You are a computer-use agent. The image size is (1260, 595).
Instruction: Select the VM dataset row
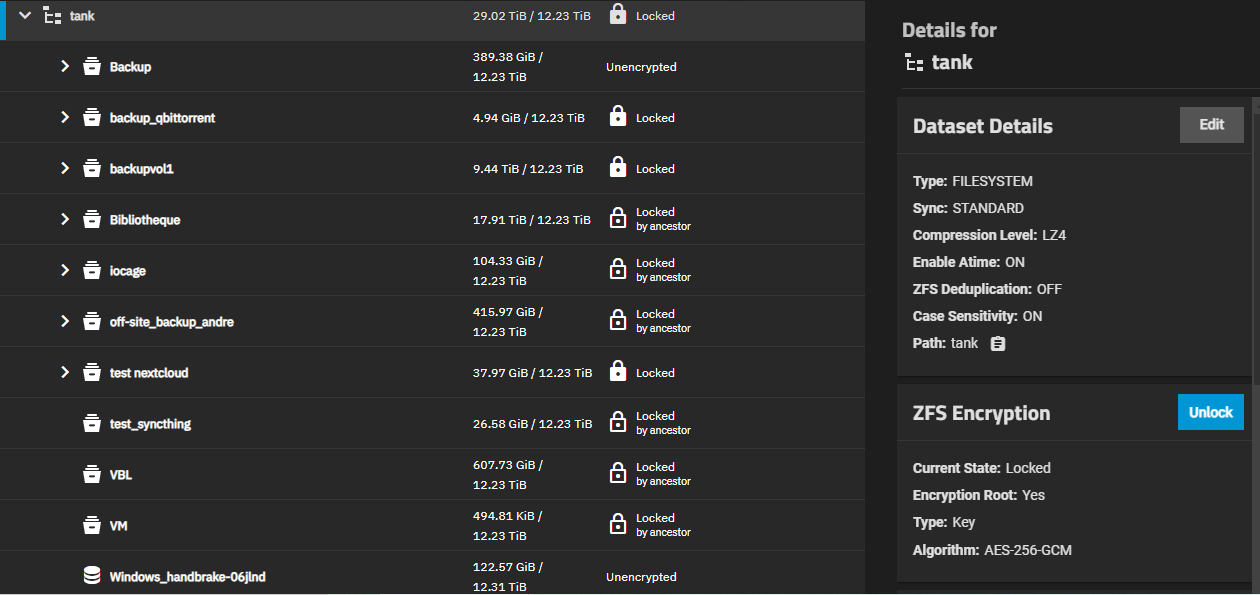point(432,526)
